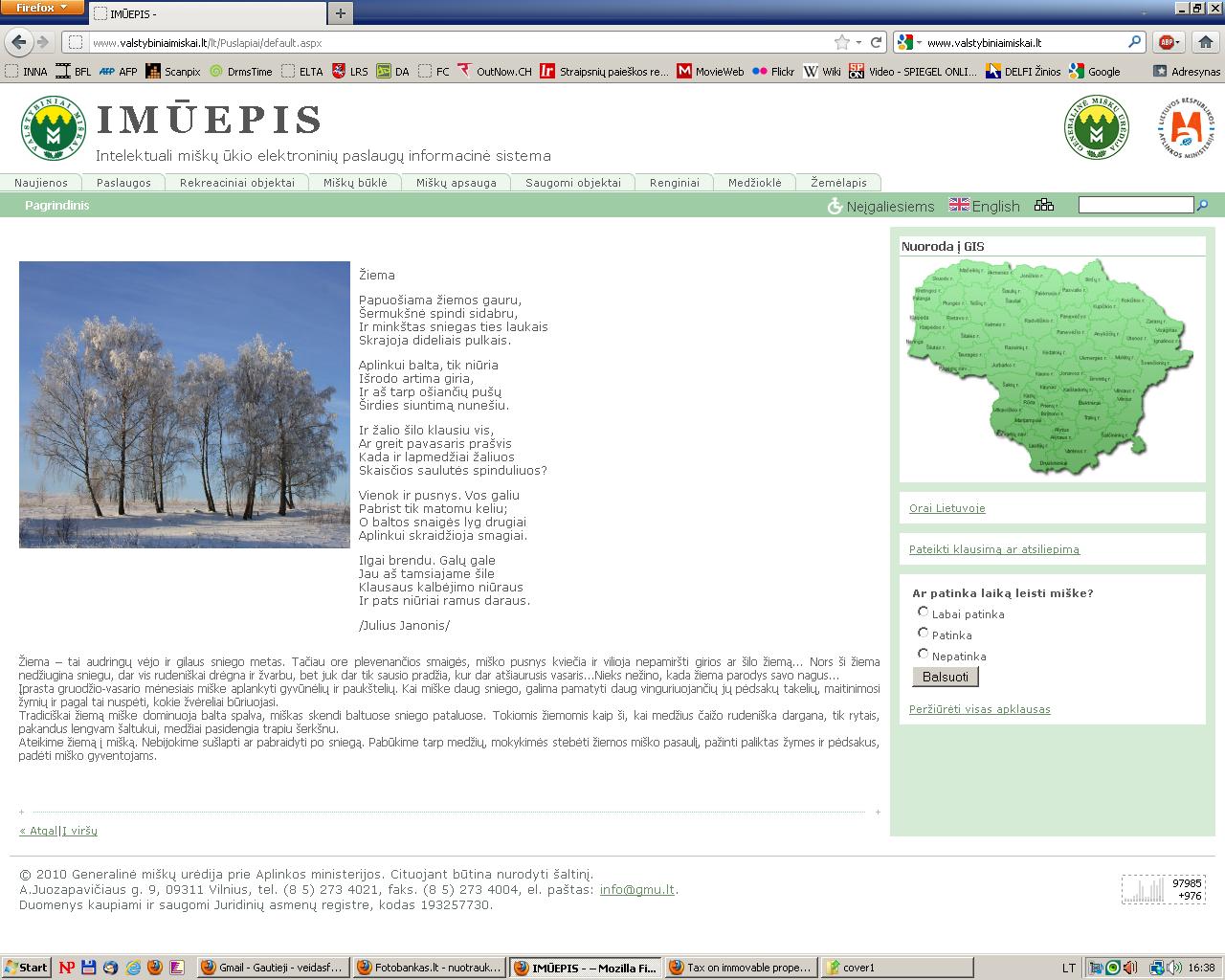Open a new tab with the plus button
Viewport: 1225px width, 980px height.
pyautogui.click(x=340, y=13)
